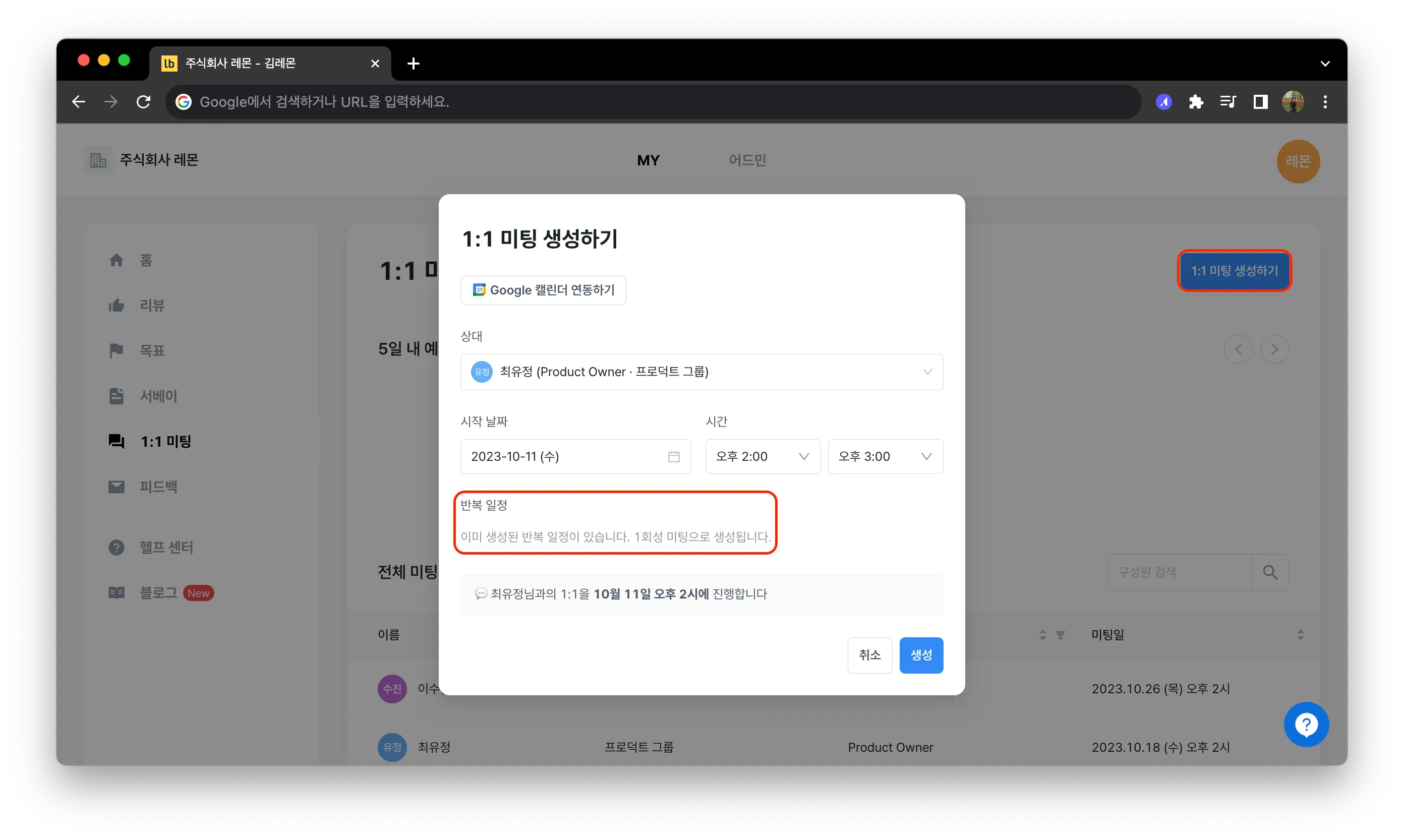Reload the page

[x=144, y=102]
